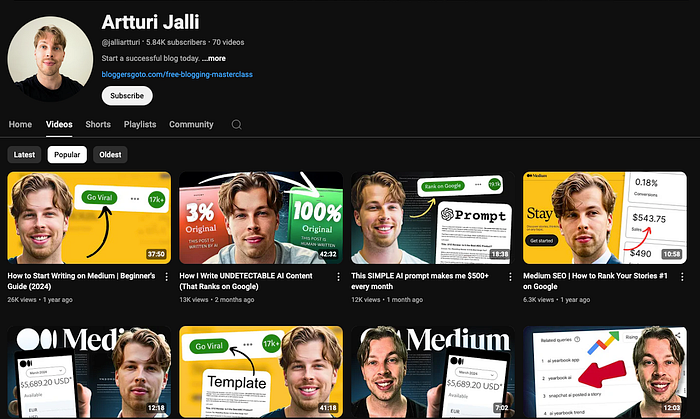Play the 42:32 3% vs 100% Original thumbnail
This screenshot has height=419, width=700.
click(261, 218)
